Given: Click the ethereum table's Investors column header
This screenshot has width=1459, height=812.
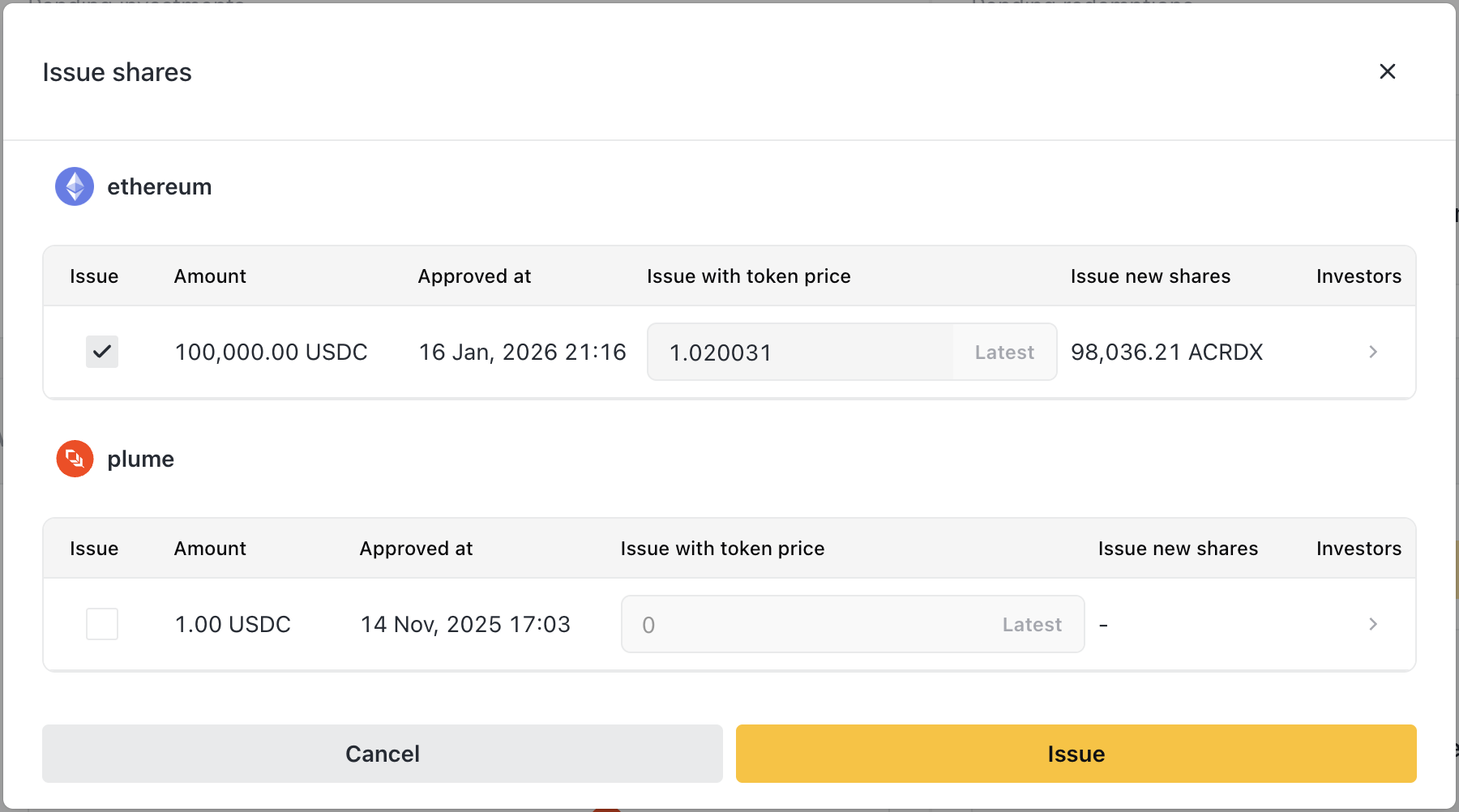Looking at the screenshot, I should (x=1358, y=276).
